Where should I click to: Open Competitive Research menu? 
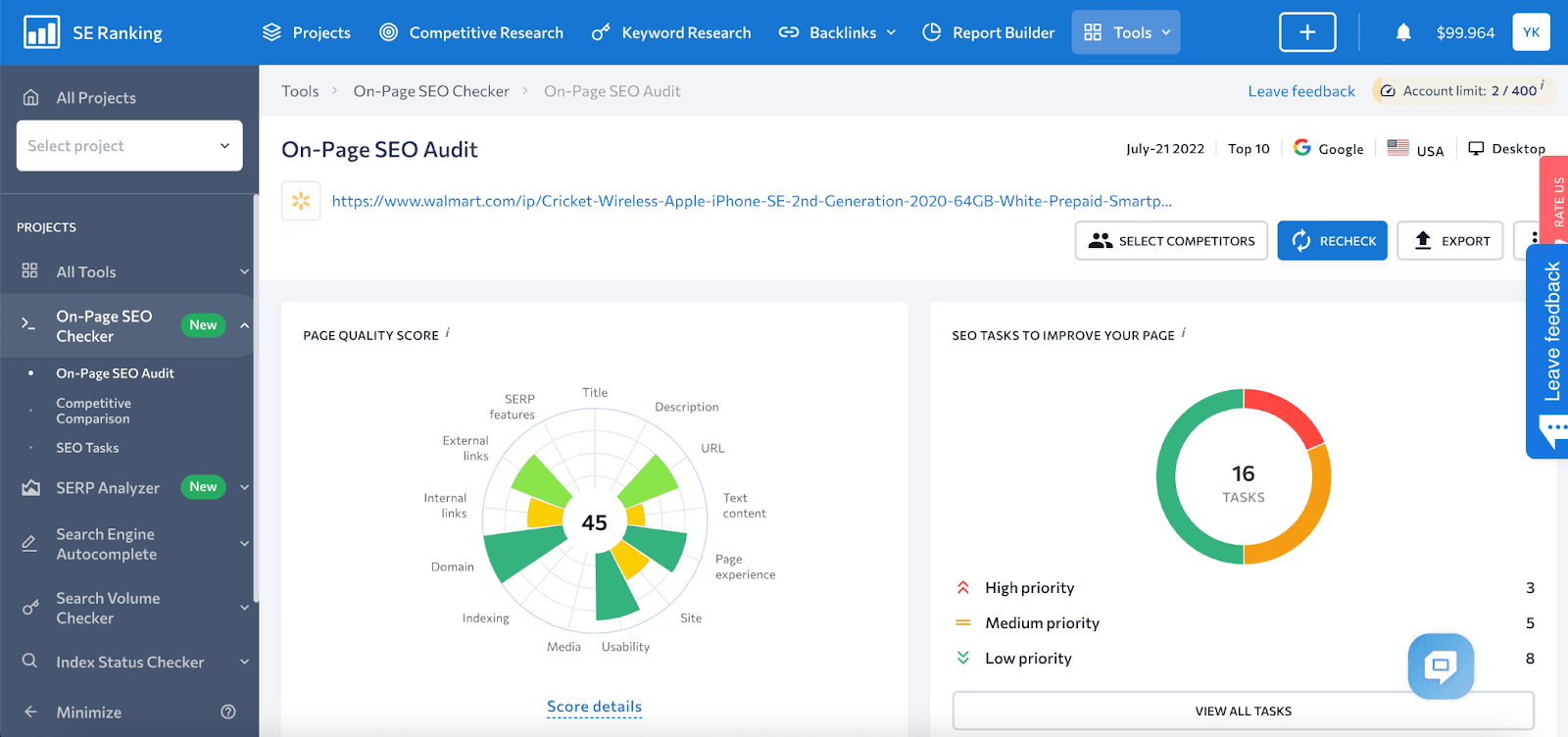click(x=471, y=32)
